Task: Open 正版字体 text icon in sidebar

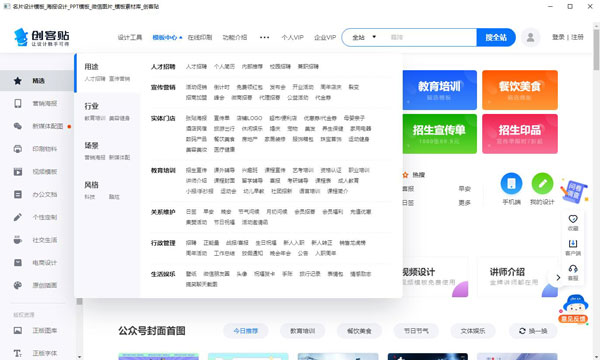Action: click(18, 353)
